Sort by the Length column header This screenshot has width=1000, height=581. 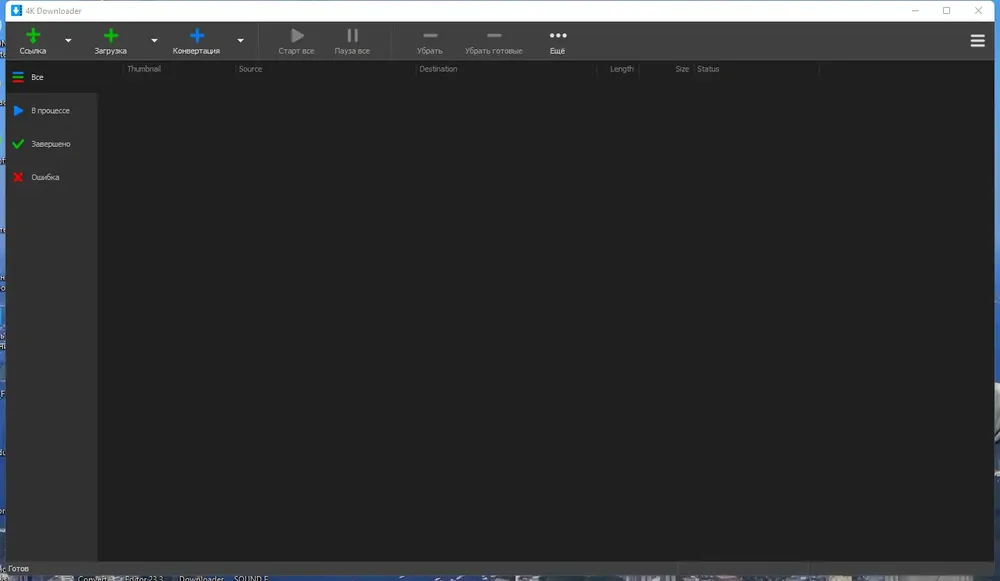[x=622, y=69]
